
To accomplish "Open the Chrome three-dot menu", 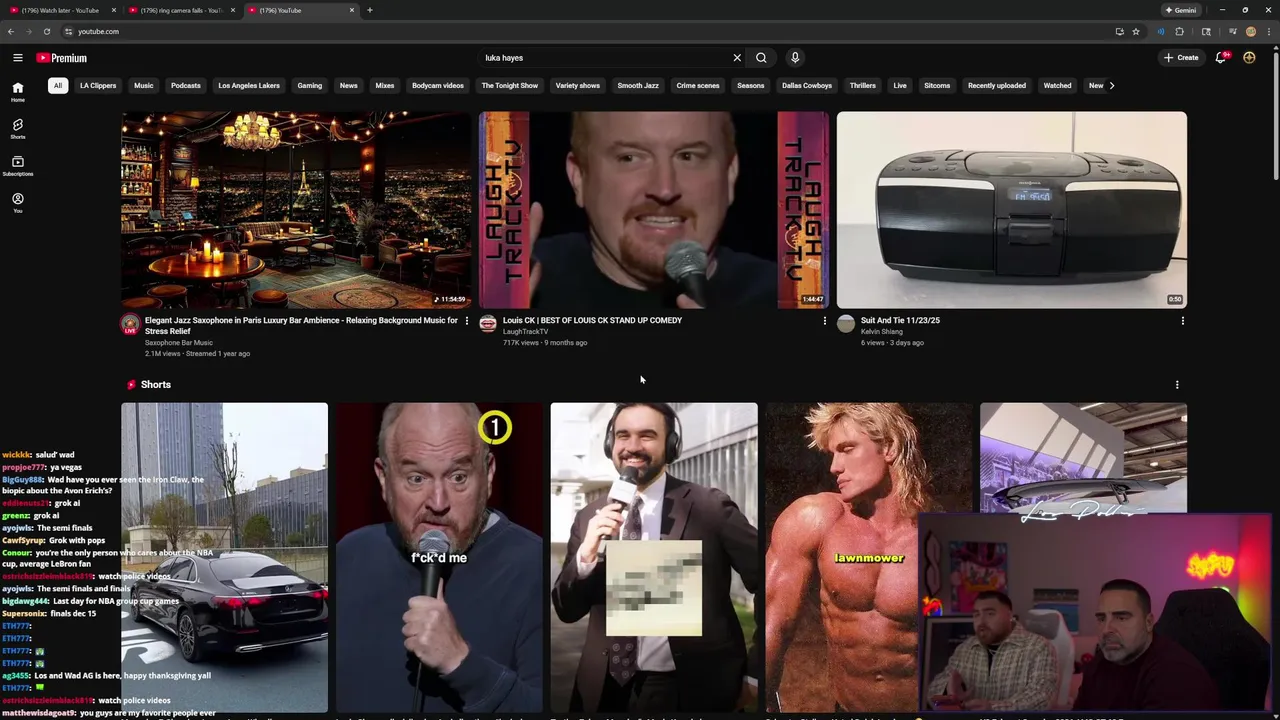I will coord(1267,31).
